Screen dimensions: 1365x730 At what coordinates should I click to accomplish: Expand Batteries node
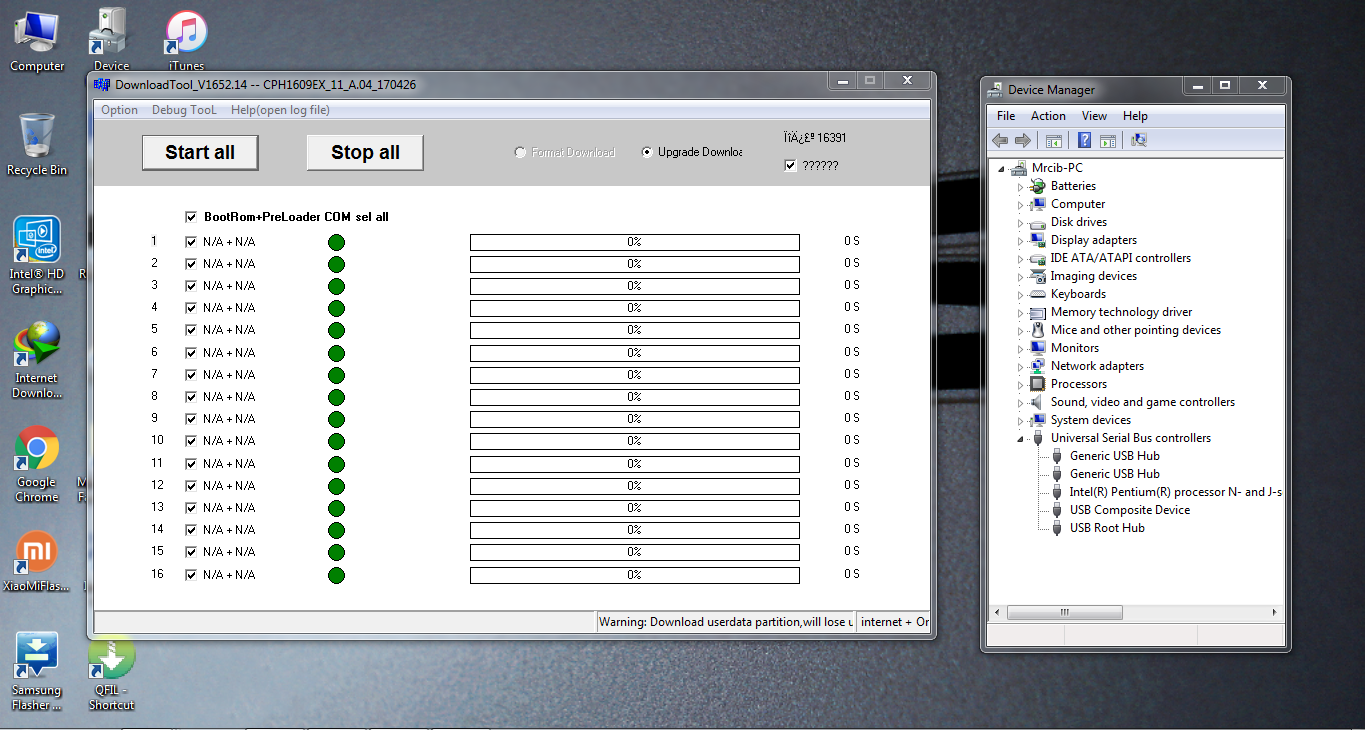(x=1021, y=186)
